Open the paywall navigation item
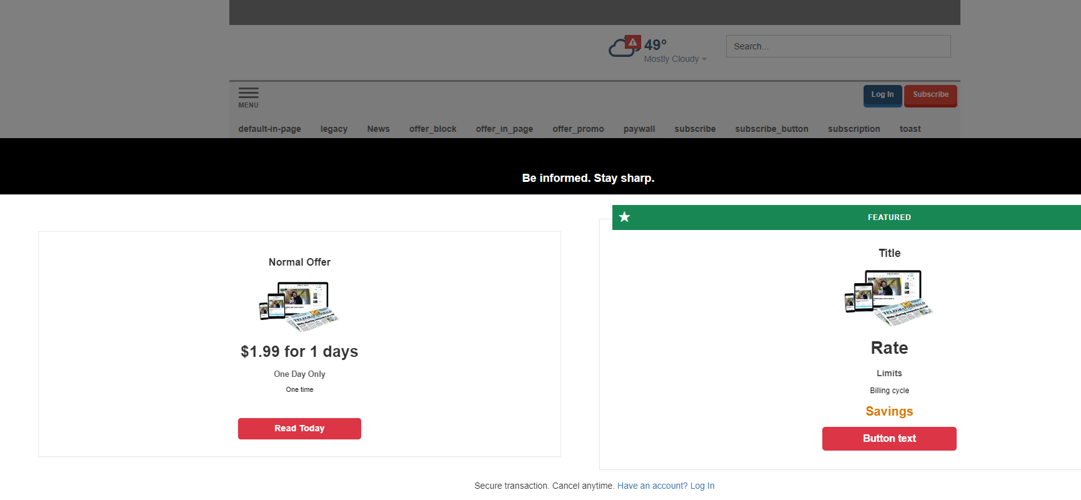This screenshot has width=1081, height=500. (639, 129)
